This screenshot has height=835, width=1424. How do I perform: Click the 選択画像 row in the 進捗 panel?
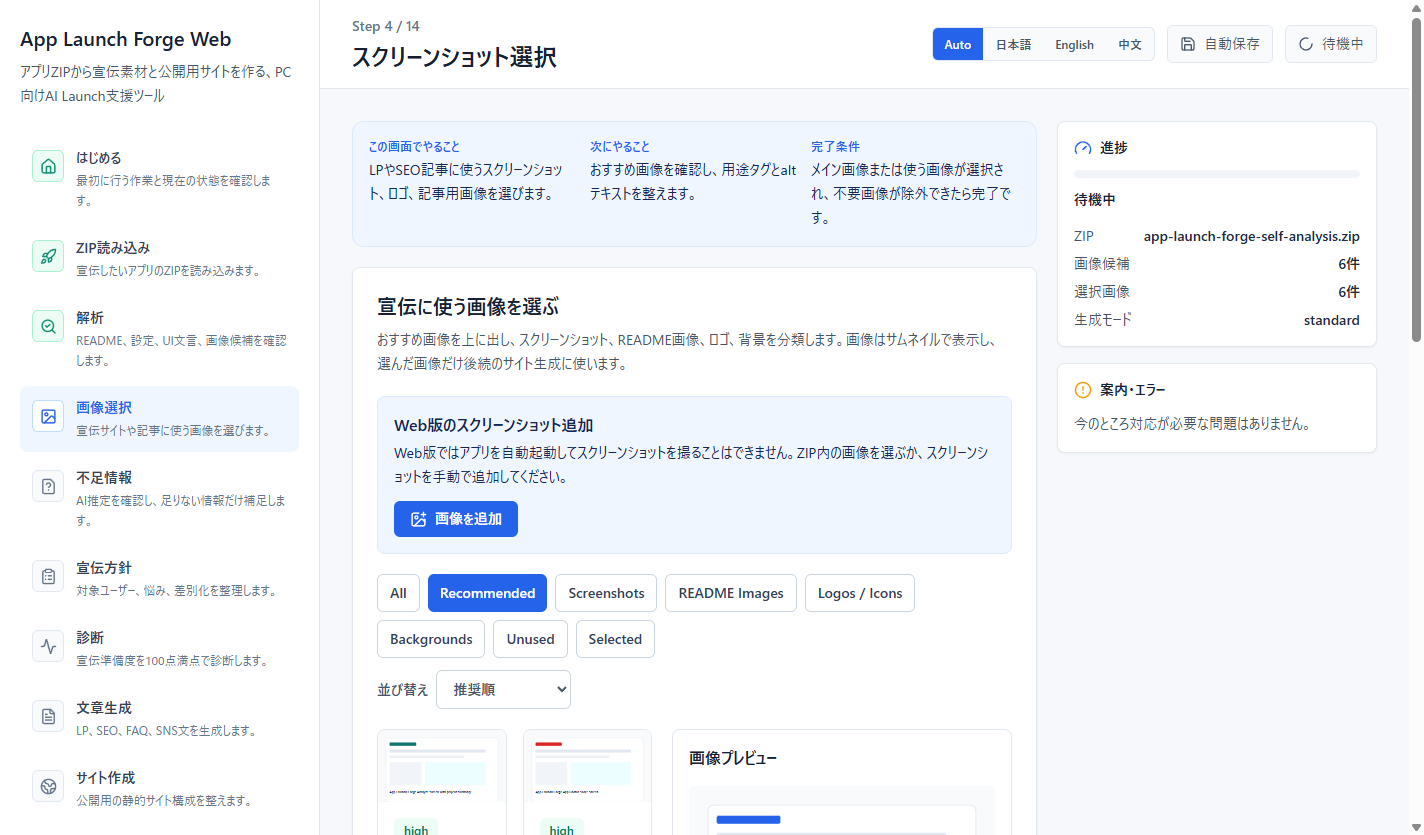tap(1217, 292)
